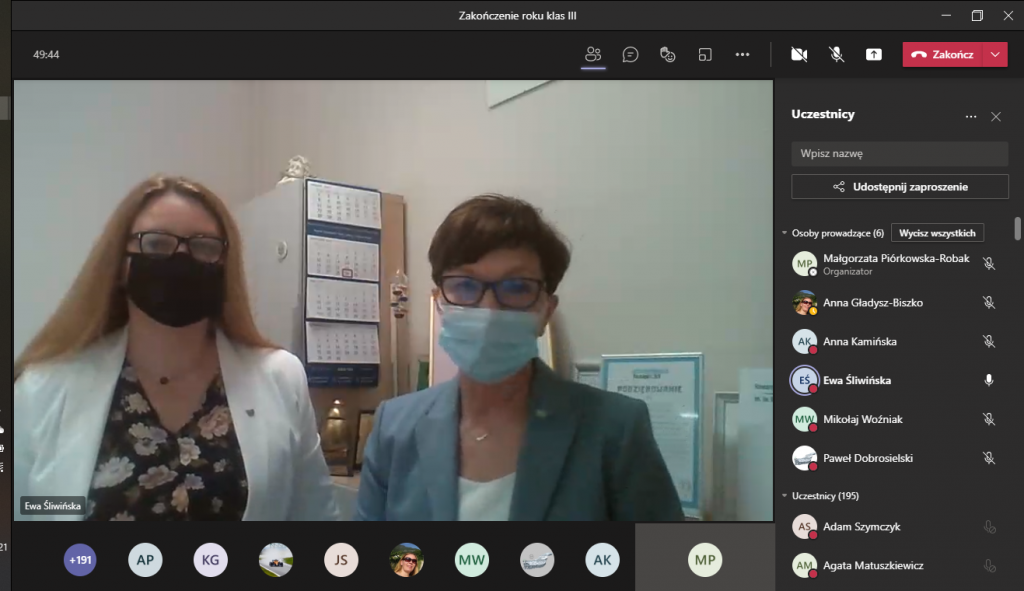Select Anna Kamińska in participants list
Screen dimensions: 1024x591
pyautogui.click(x=859, y=341)
